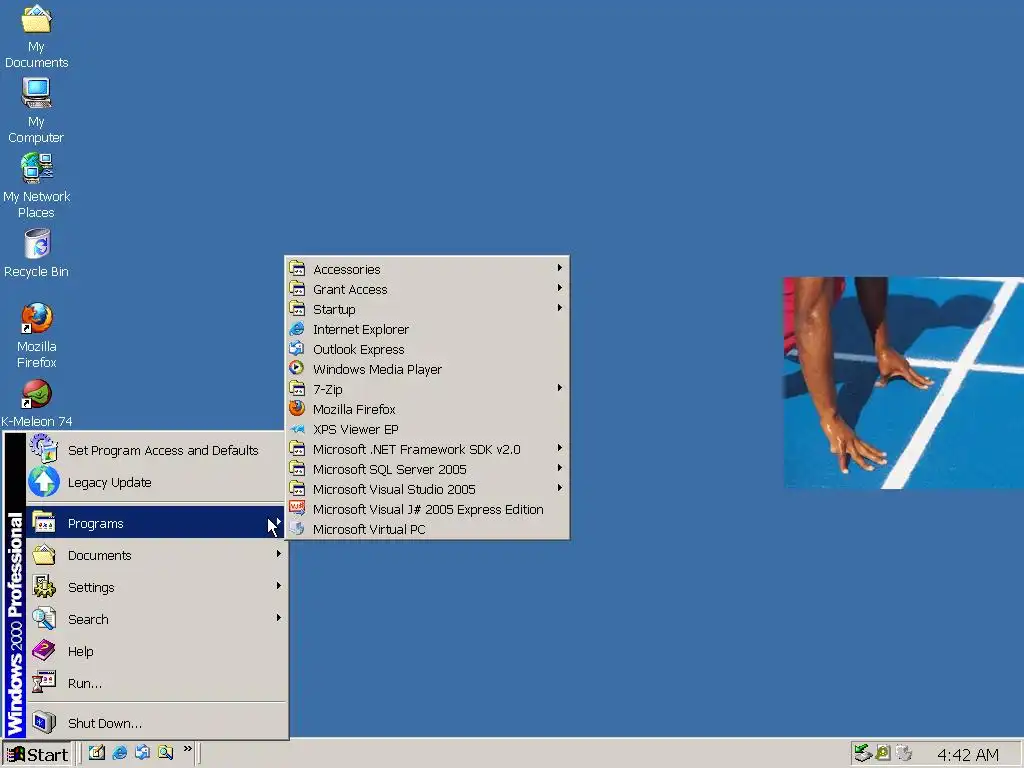Click the grayed system tray icon beside clock
1024x768 pixels.
(904, 753)
